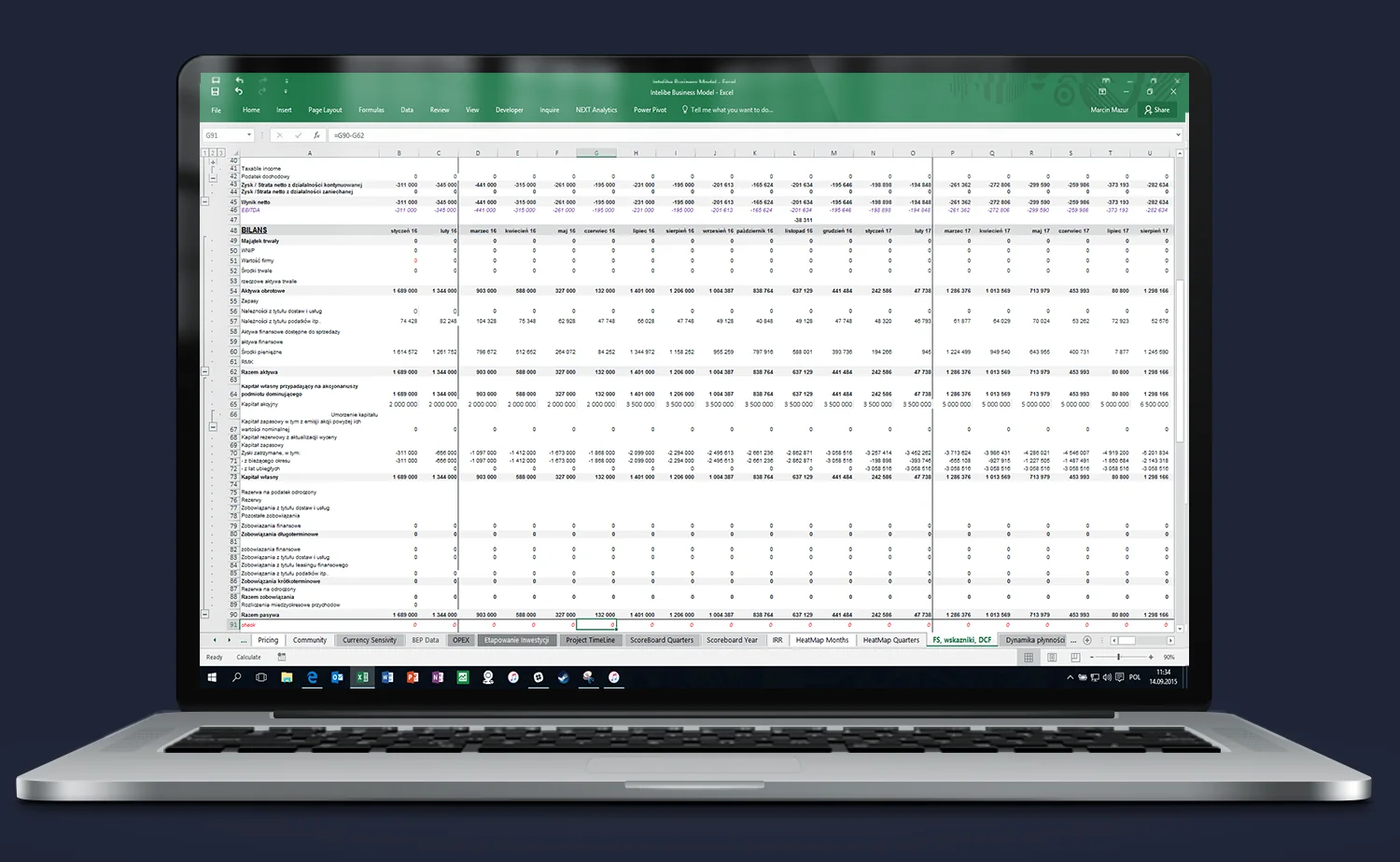This screenshot has height=862, width=1400.
Task: Open the Marcin Mazur account menu
Action: click(1110, 110)
